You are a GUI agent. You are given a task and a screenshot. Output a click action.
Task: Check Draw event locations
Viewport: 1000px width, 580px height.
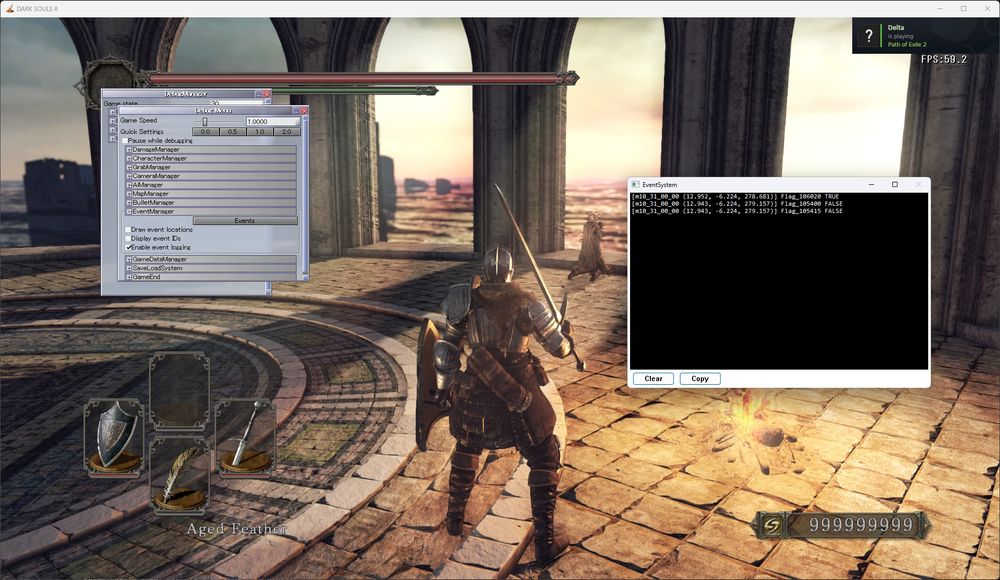pos(128,229)
